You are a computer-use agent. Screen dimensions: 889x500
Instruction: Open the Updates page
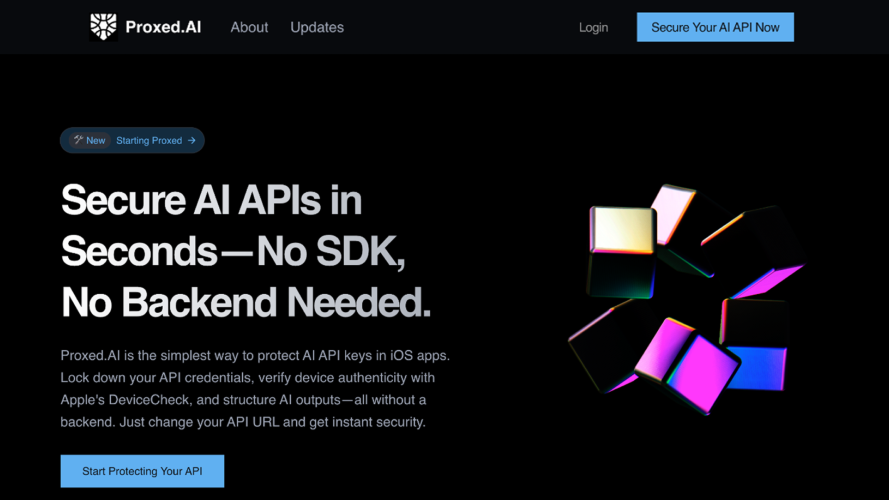pyautogui.click(x=317, y=27)
